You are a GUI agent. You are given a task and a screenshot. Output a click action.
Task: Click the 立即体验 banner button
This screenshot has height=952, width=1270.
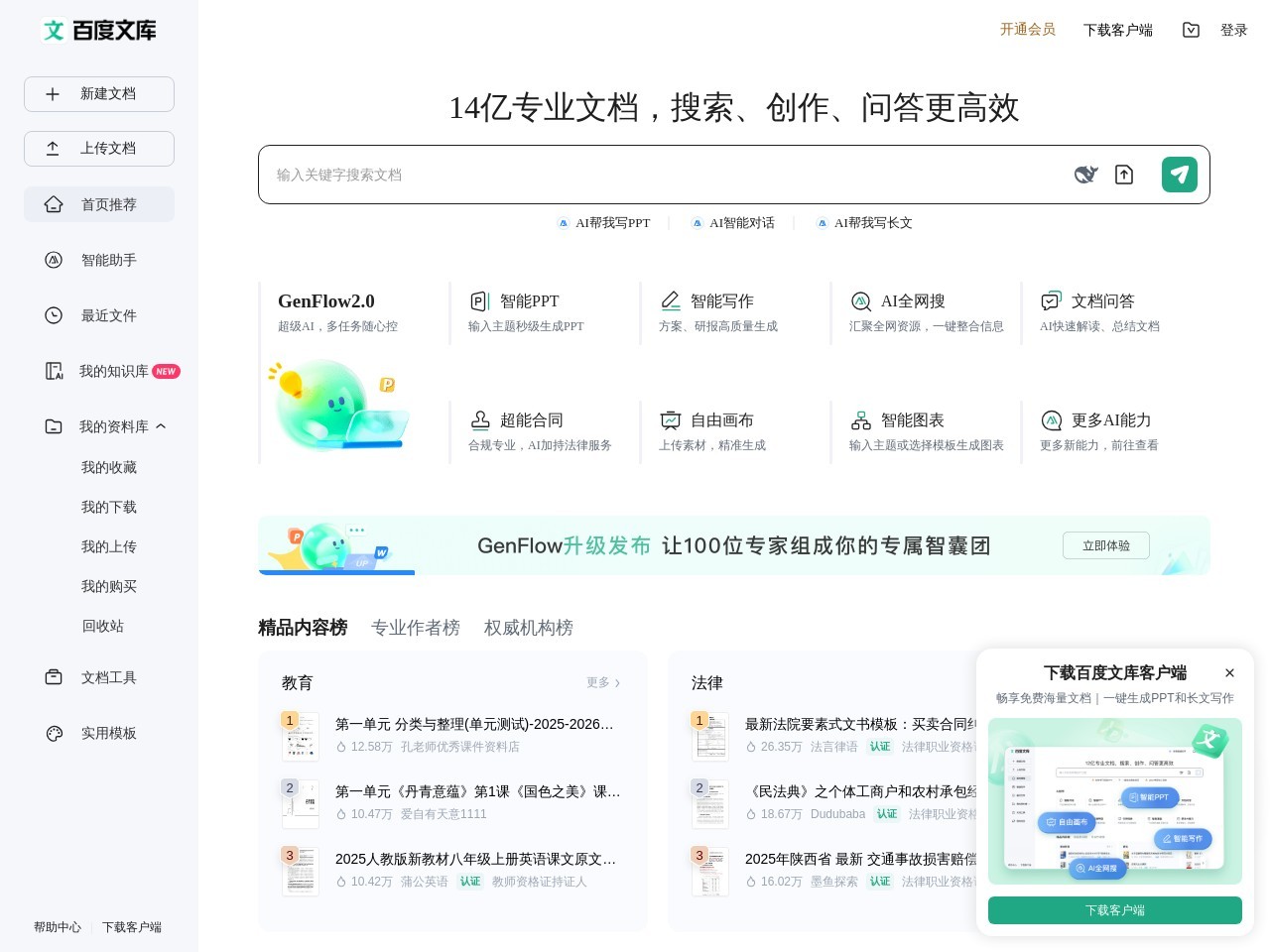[x=1105, y=545]
